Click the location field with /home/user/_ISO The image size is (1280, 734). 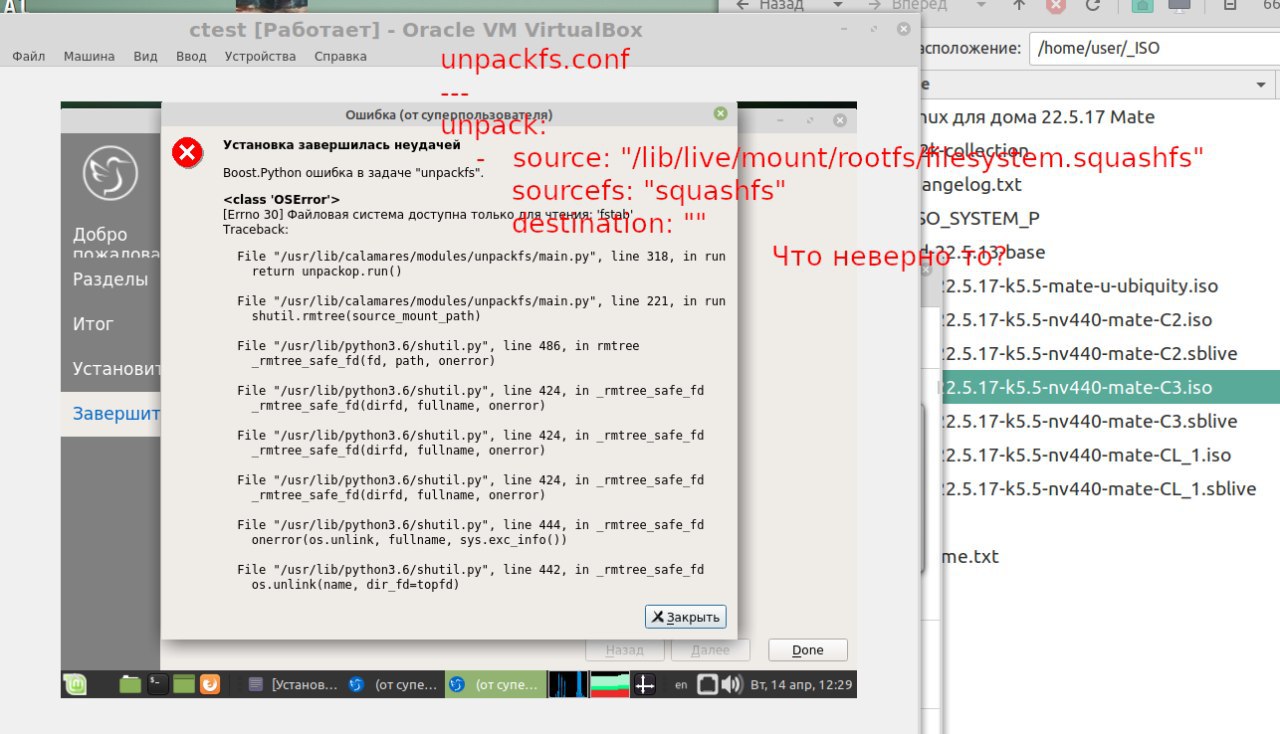(x=1154, y=47)
